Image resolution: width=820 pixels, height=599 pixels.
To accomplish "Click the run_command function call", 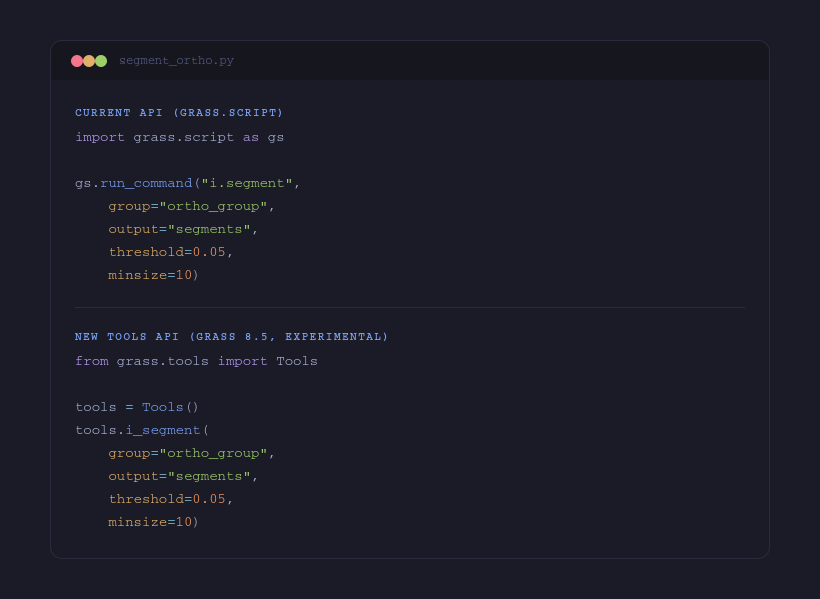I will pyautogui.click(x=146, y=183).
